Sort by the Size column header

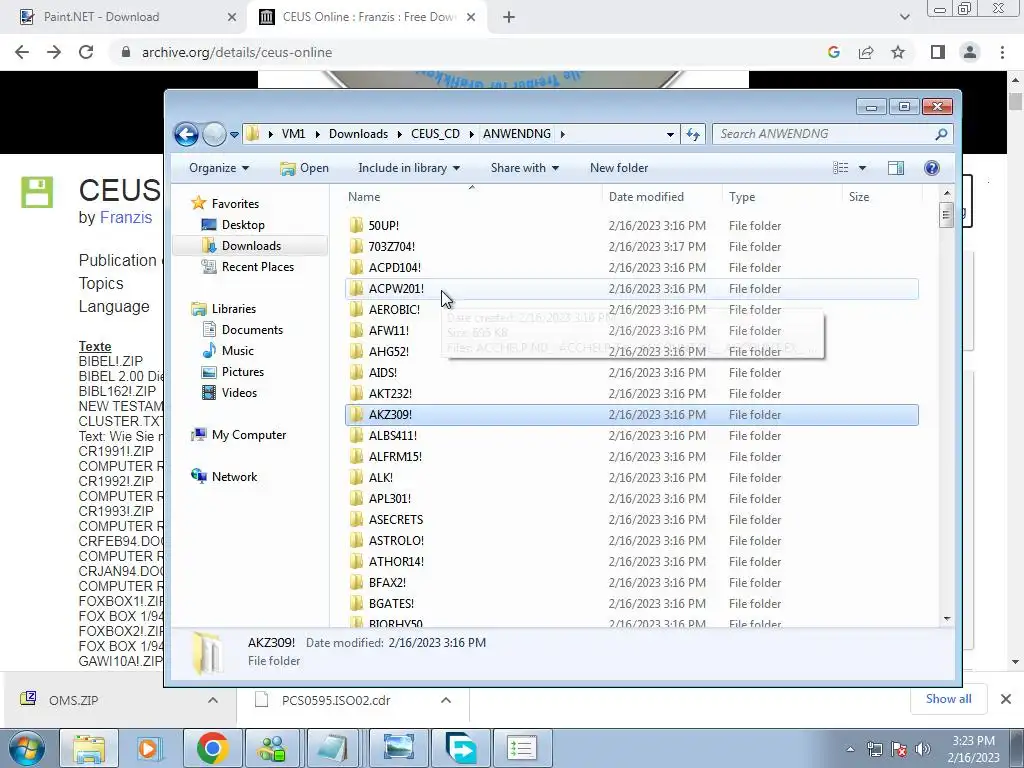pyautogui.click(x=882, y=197)
